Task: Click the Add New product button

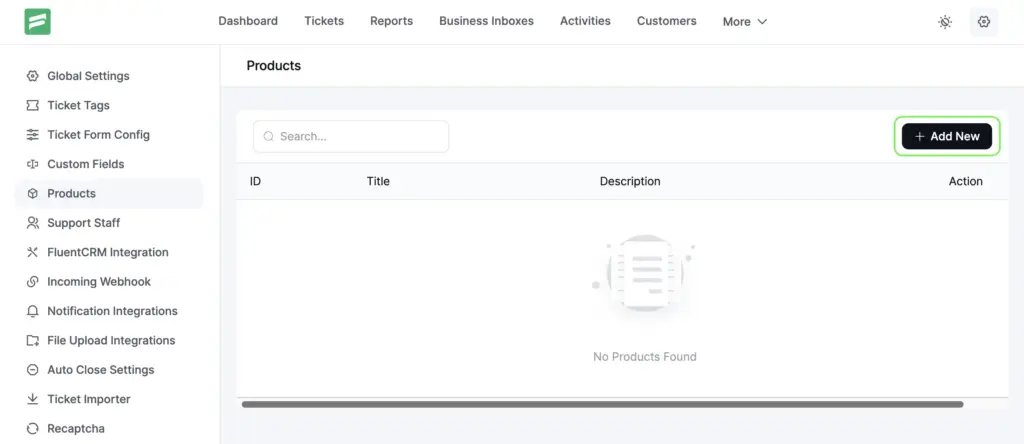Action: click(946, 136)
